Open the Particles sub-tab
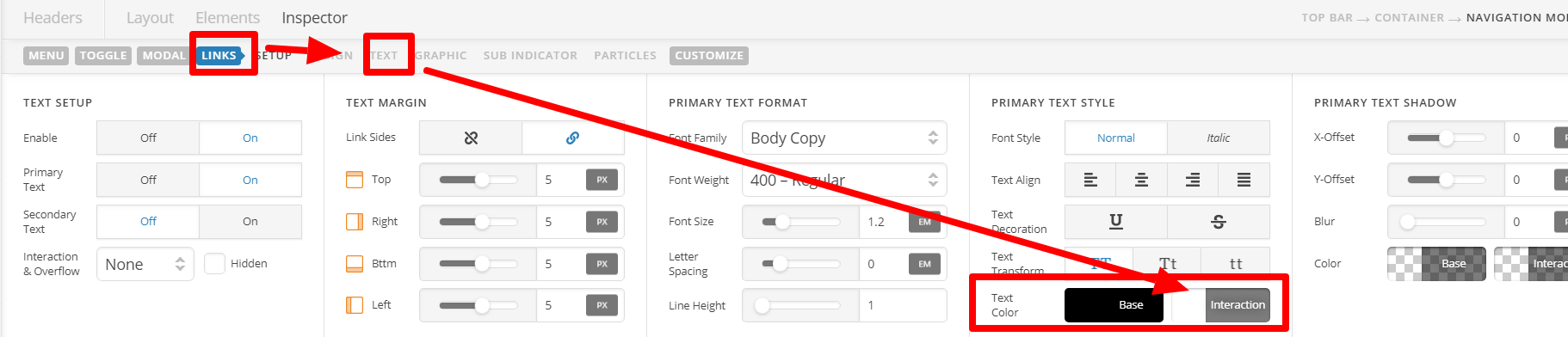The width and height of the screenshot is (1568, 337). point(625,56)
